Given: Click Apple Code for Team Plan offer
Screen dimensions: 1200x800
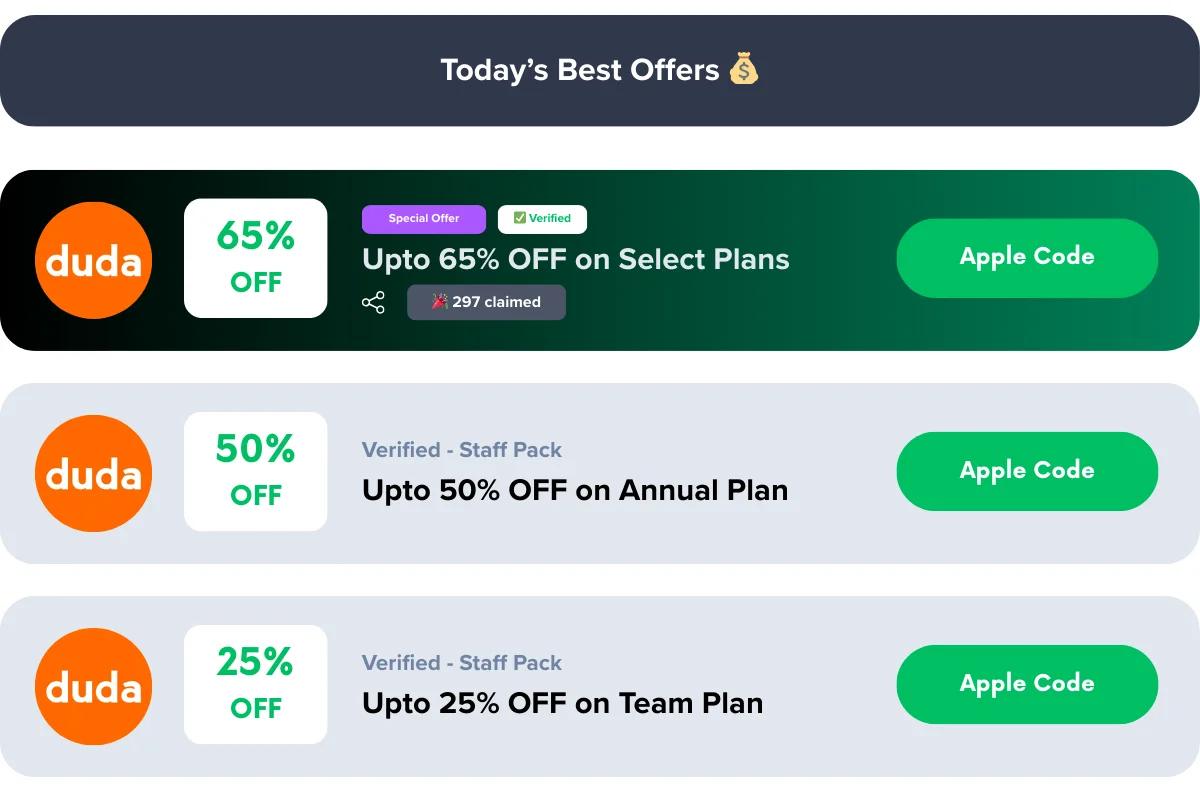Looking at the screenshot, I should pyautogui.click(x=1027, y=684).
